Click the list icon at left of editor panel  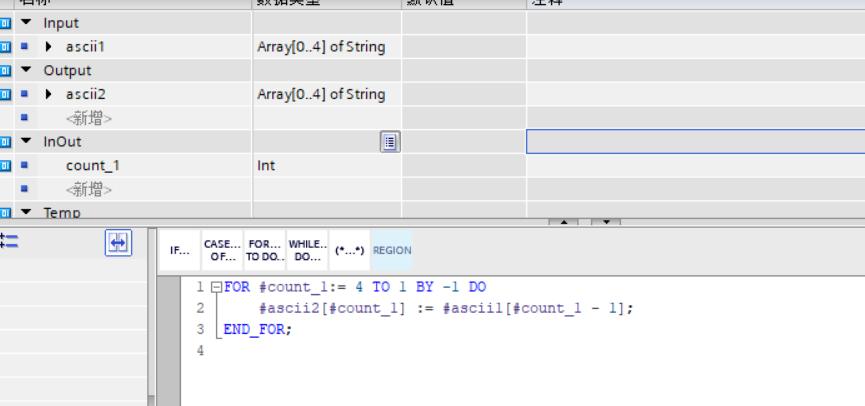coord(9,240)
